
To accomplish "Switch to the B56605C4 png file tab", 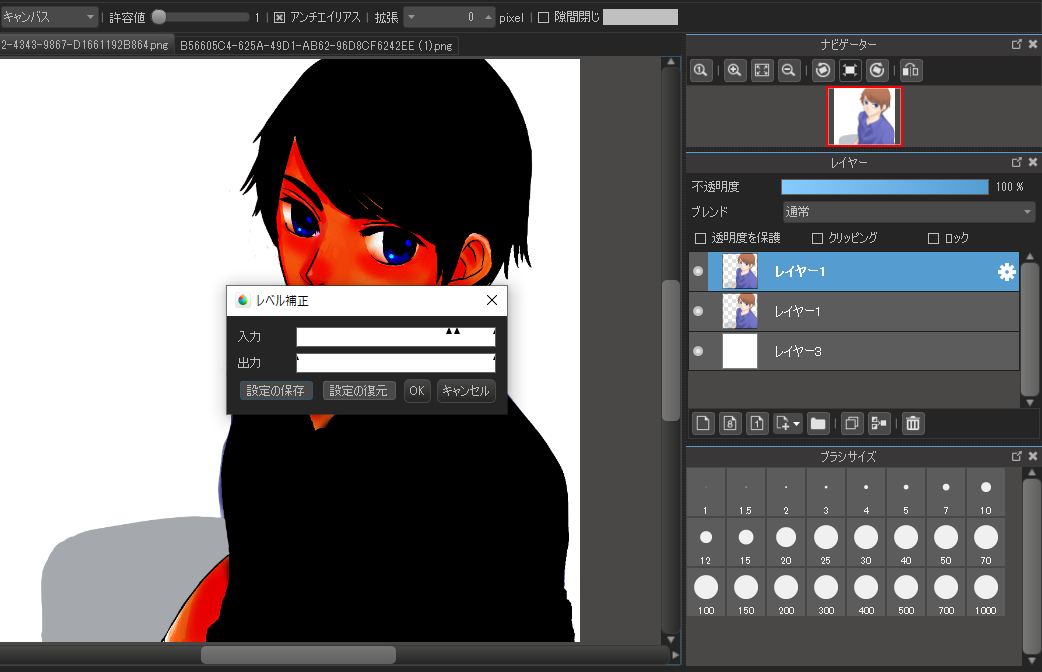I will point(317,46).
